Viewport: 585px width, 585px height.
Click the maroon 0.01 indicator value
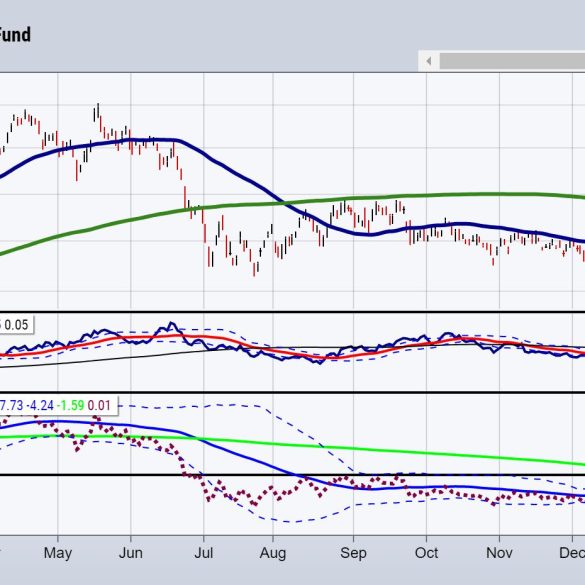(99, 406)
